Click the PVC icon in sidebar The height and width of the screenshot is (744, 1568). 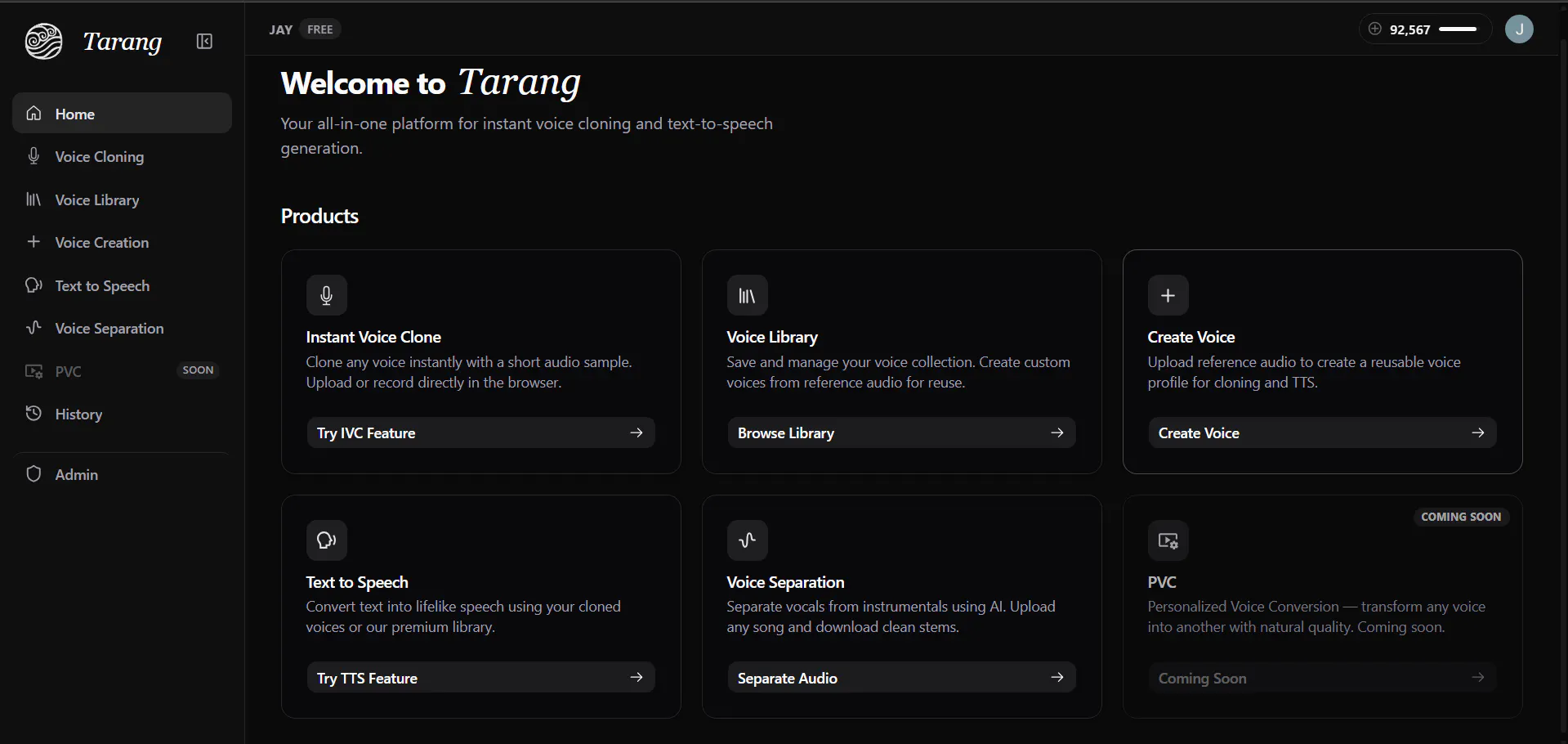pos(34,371)
